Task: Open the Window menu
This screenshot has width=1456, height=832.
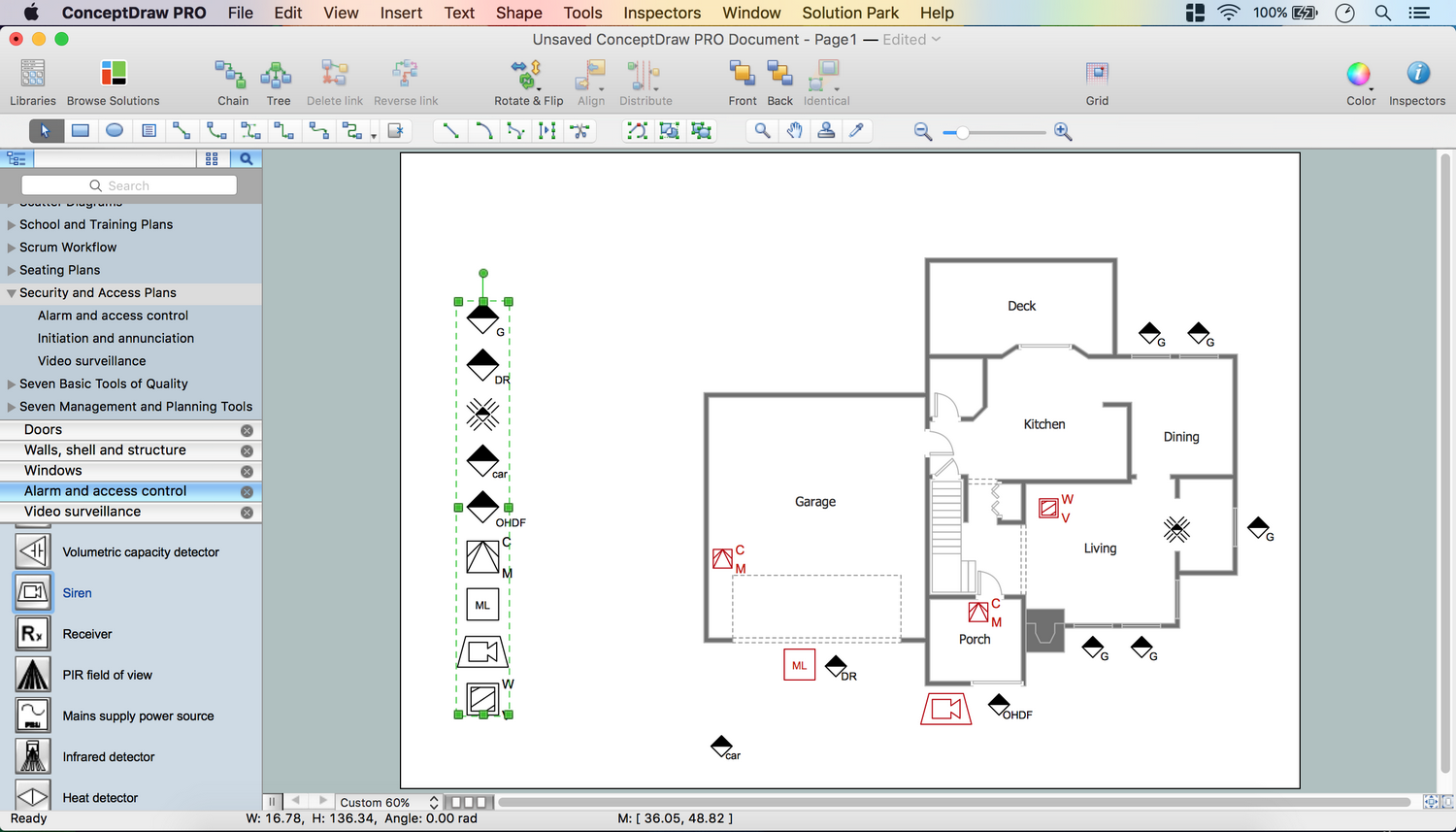Action: pyautogui.click(x=751, y=13)
